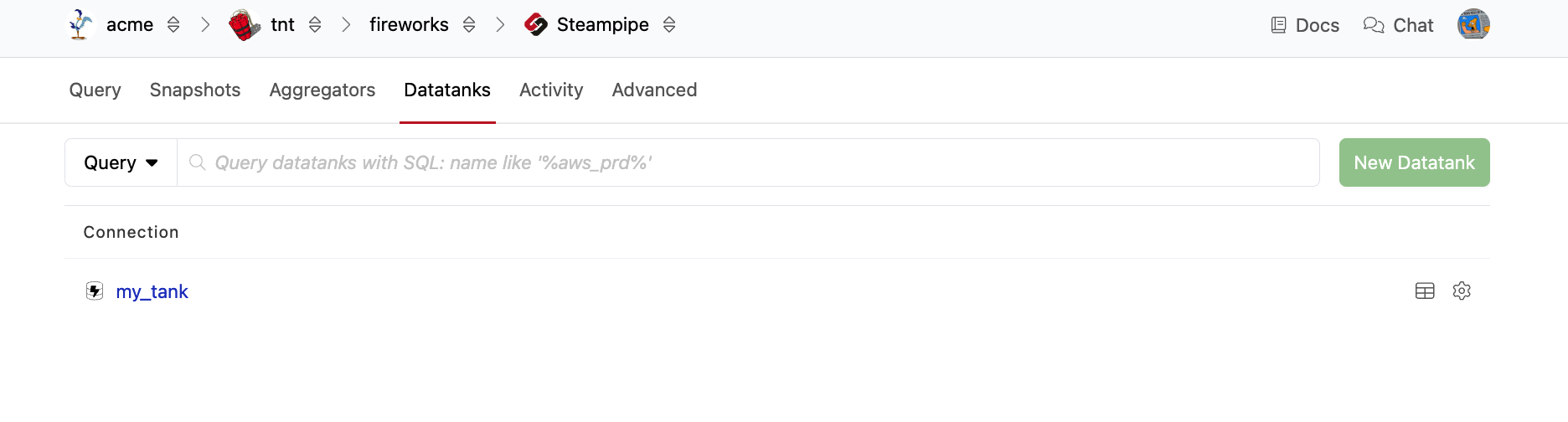Switch to the Snapshots tab
The width and height of the screenshot is (1568, 422).
click(x=195, y=90)
